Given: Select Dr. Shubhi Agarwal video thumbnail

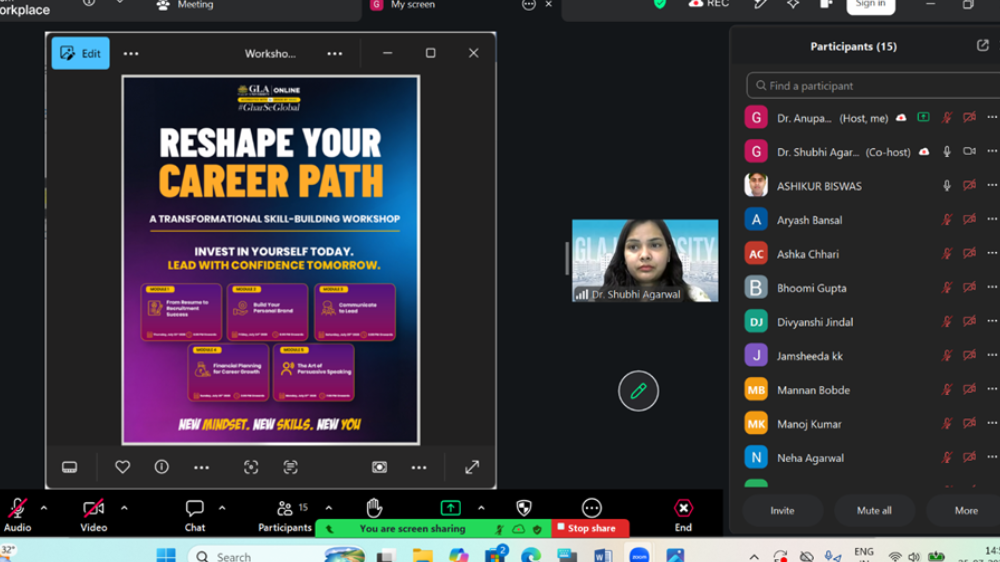Looking at the screenshot, I should 645,260.
